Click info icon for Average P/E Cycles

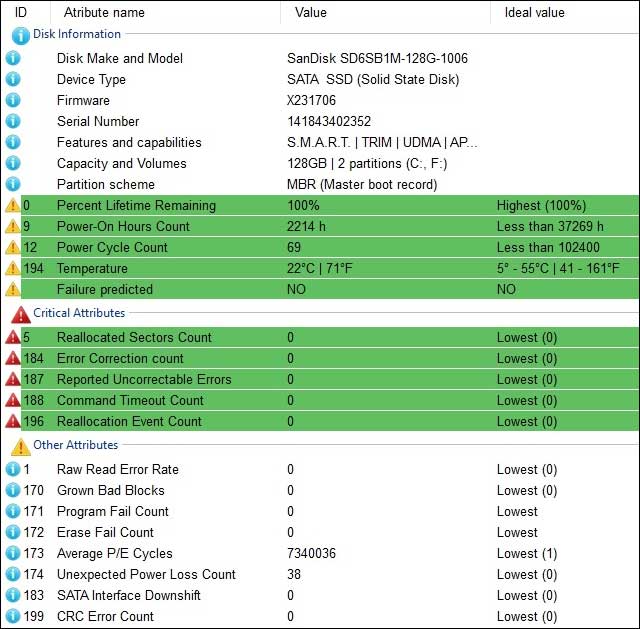click(x=13, y=553)
